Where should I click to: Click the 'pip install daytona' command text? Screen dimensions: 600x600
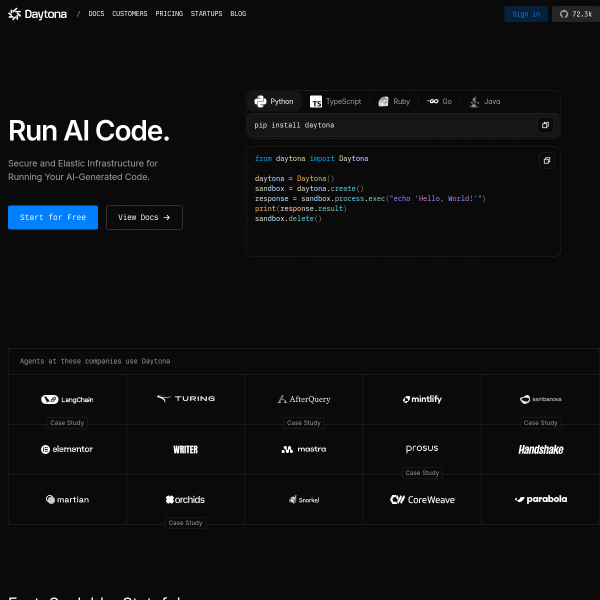coord(294,125)
